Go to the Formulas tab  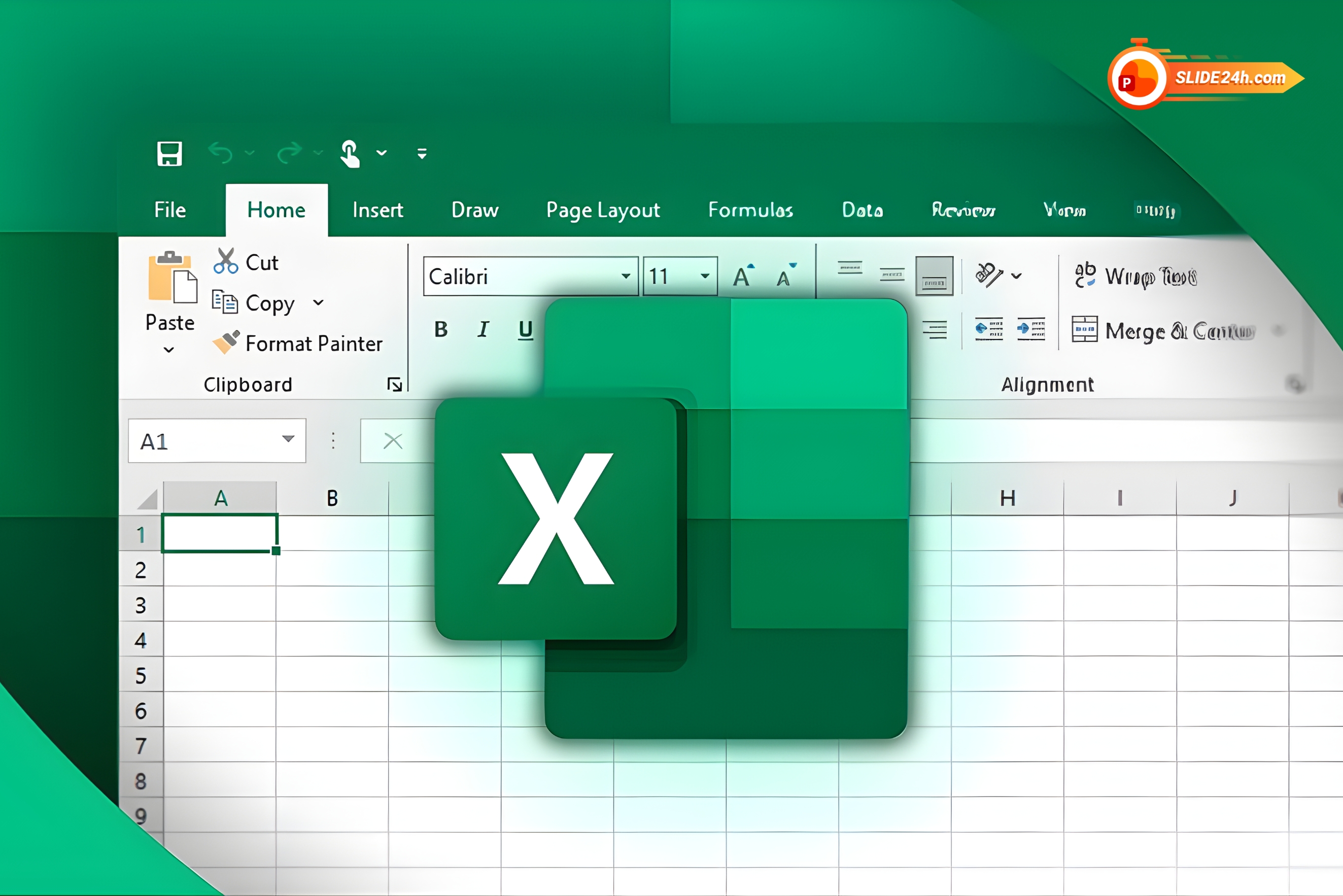pos(750,210)
